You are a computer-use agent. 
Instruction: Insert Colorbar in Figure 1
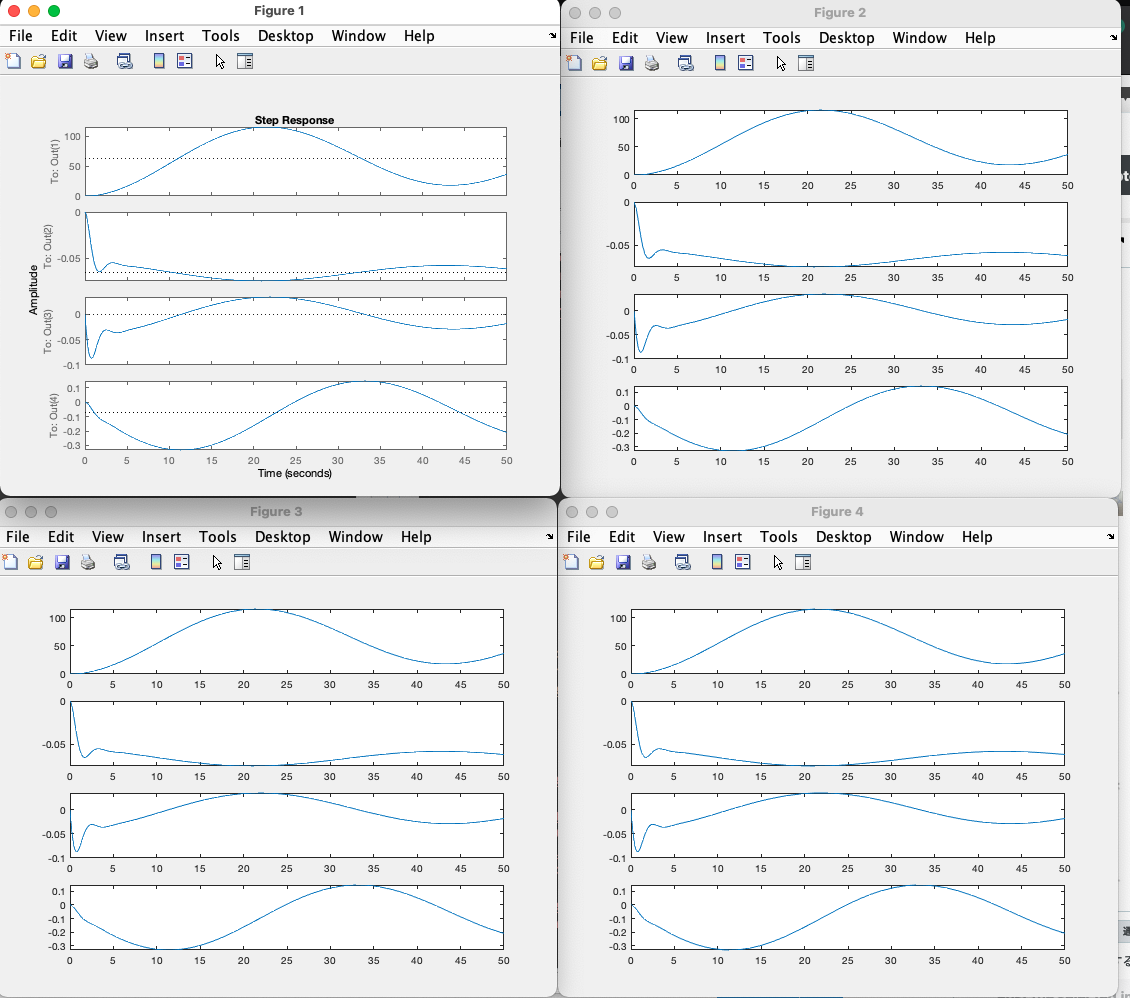[159, 61]
